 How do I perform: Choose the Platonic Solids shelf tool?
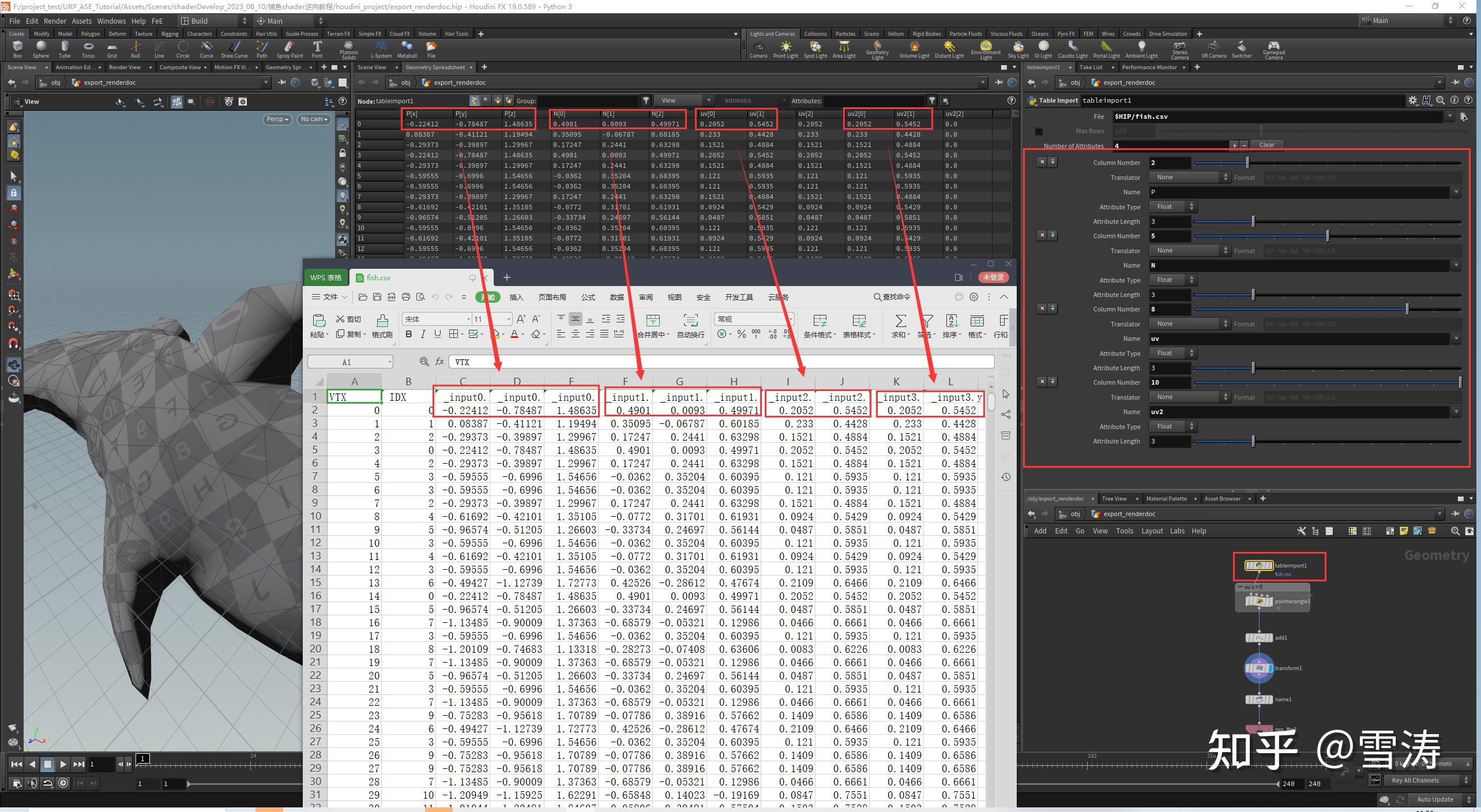click(x=348, y=50)
